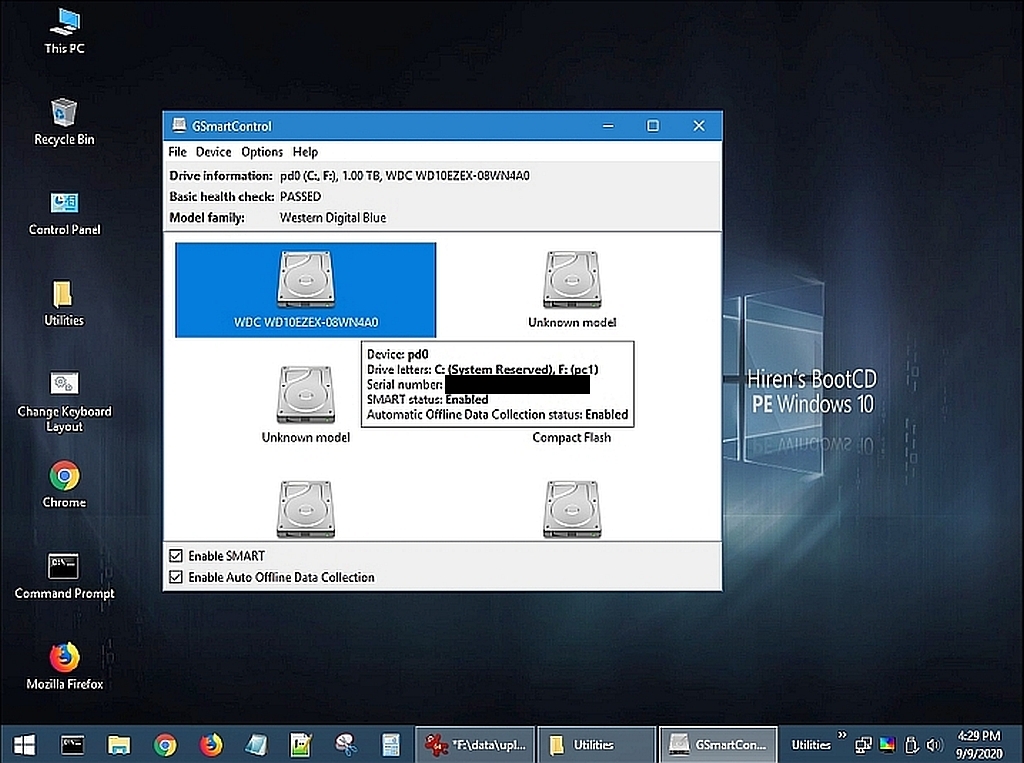
Task: Open This PC on the desktop
Action: pyautogui.click(x=64, y=31)
